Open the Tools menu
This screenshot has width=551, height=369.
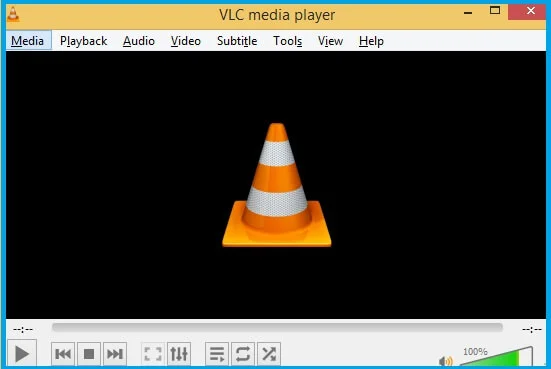[x=287, y=41]
